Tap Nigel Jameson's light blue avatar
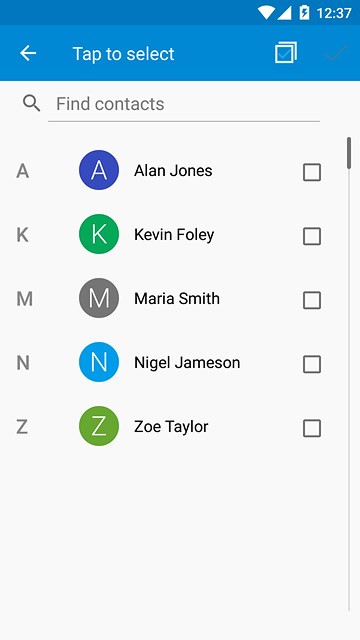This screenshot has width=360, height=640. point(99,362)
